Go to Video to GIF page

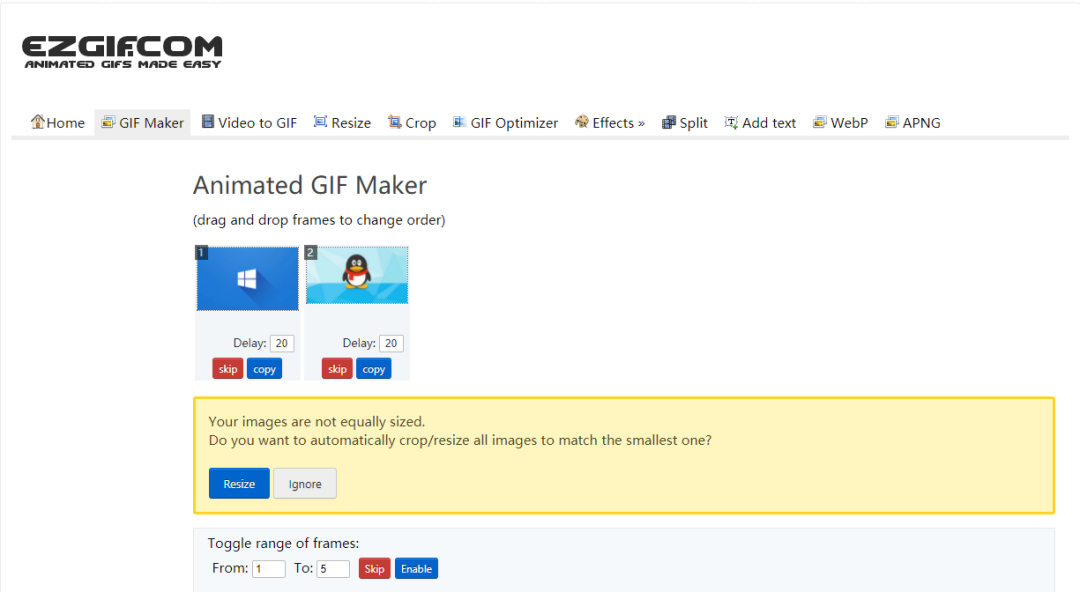coord(258,123)
